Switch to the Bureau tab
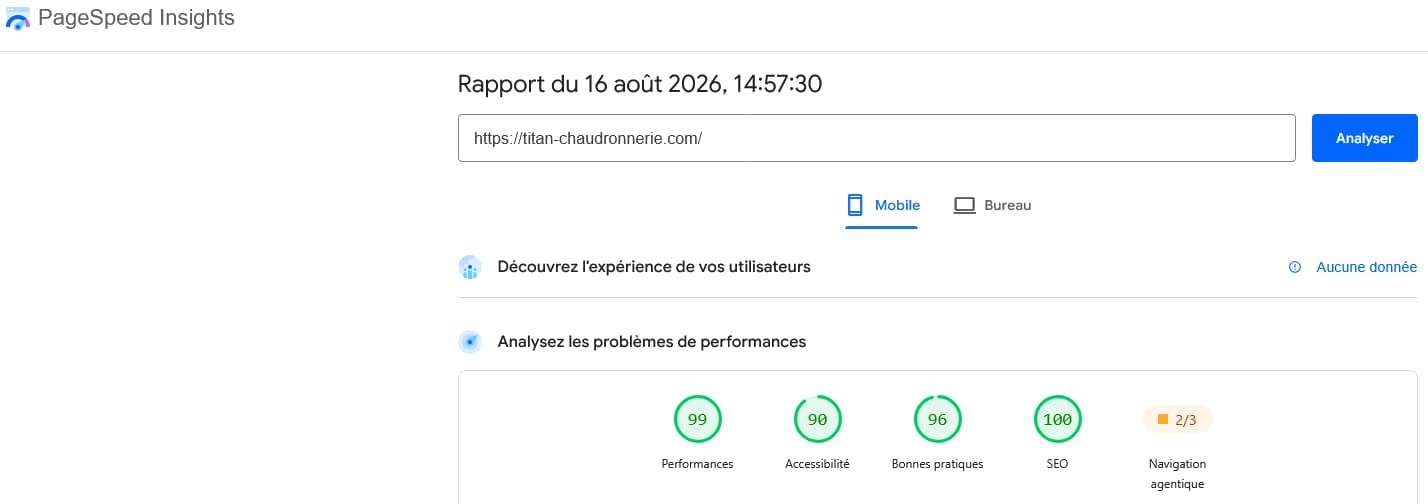The width and height of the screenshot is (1428, 504). coord(992,205)
